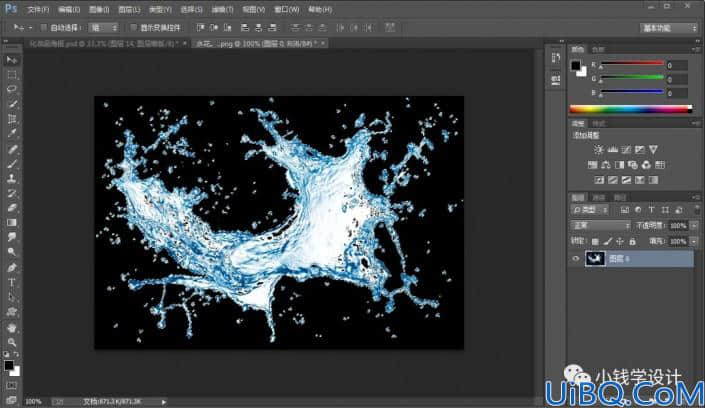Open the Image menu

pyautogui.click(x=98, y=9)
